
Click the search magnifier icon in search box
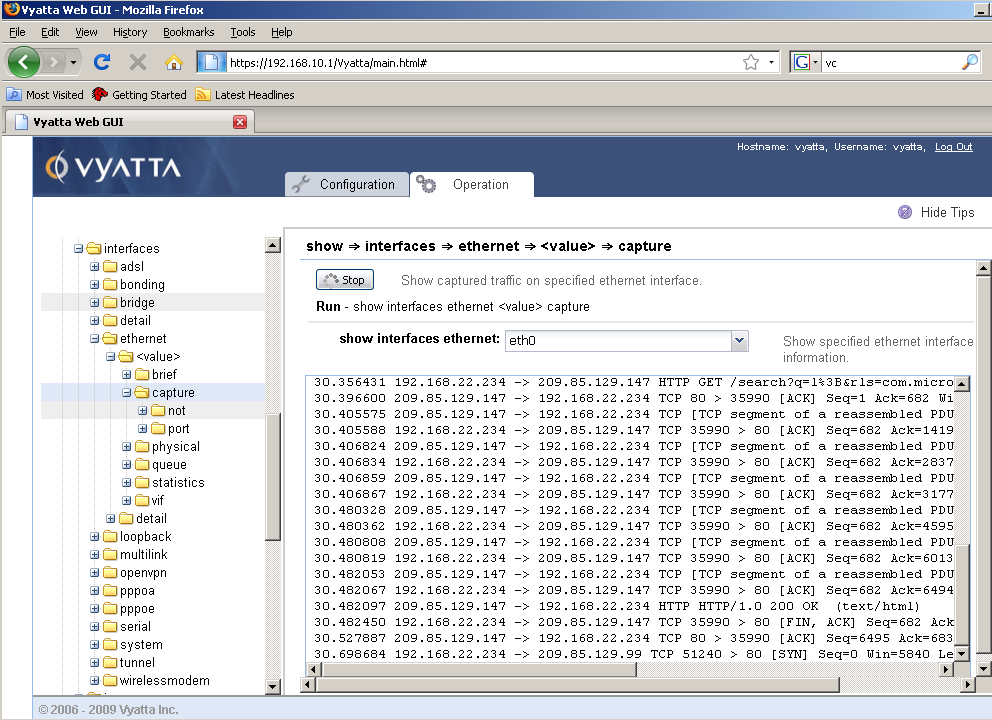coord(969,62)
